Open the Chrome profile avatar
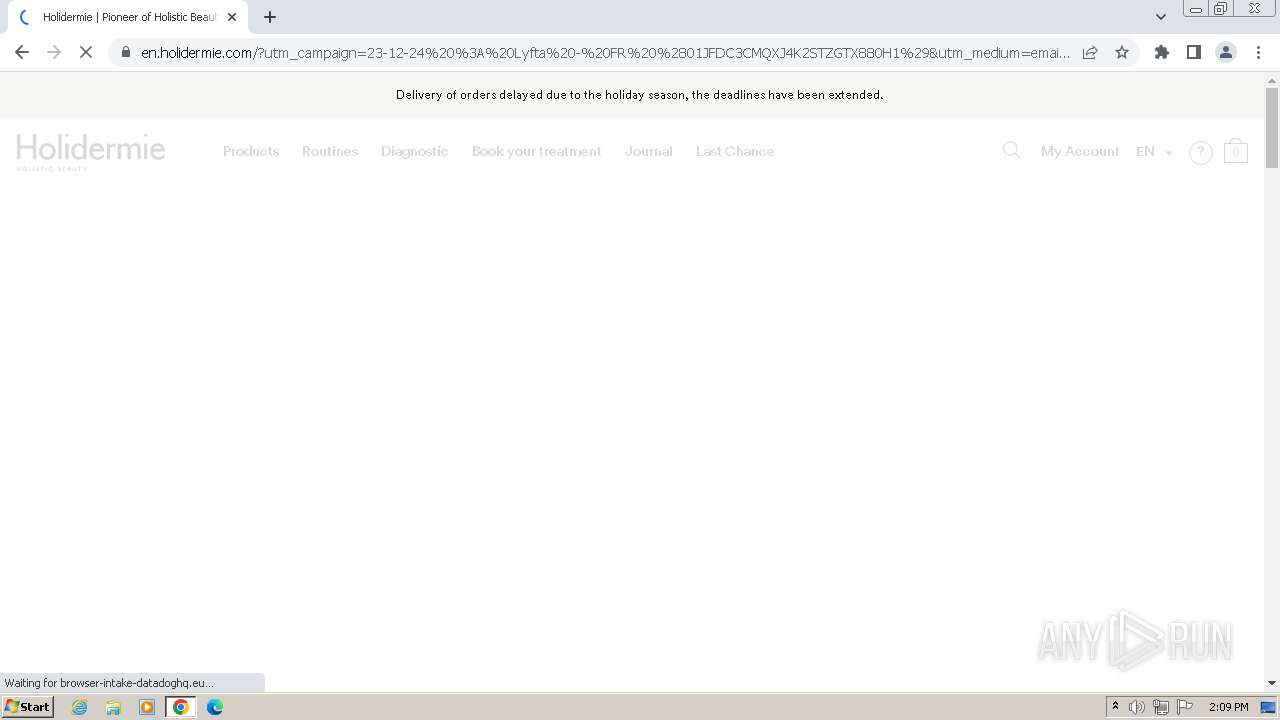1280x720 pixels. [x=1226, y=52]
